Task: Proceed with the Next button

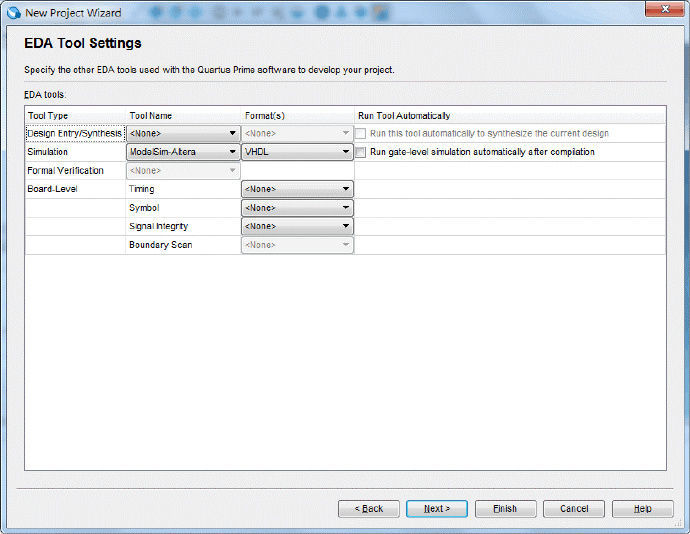Action: click(x=437, y=509)
